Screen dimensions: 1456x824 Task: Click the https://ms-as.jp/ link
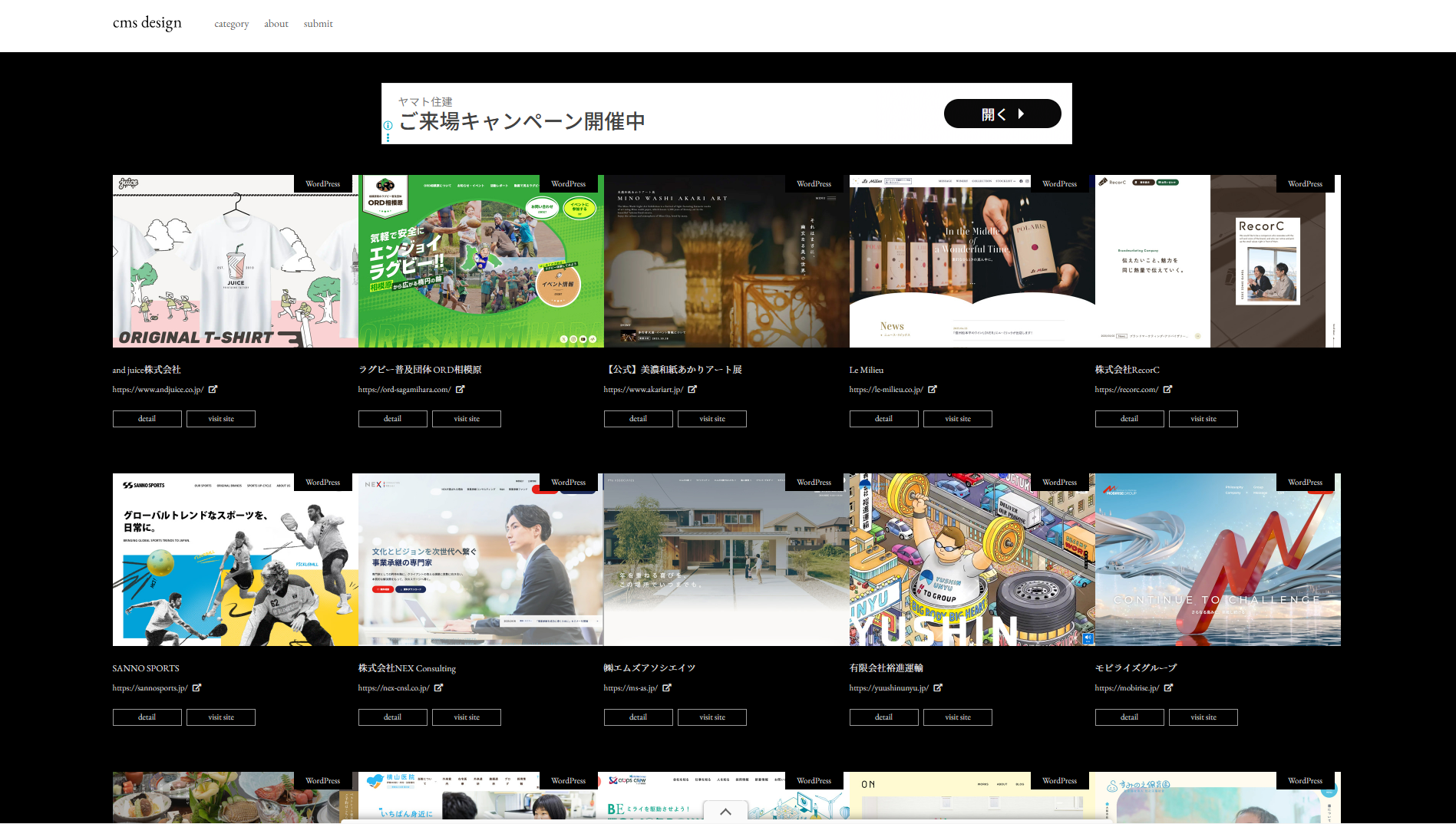pyautogui.click(x=630, y=688)
